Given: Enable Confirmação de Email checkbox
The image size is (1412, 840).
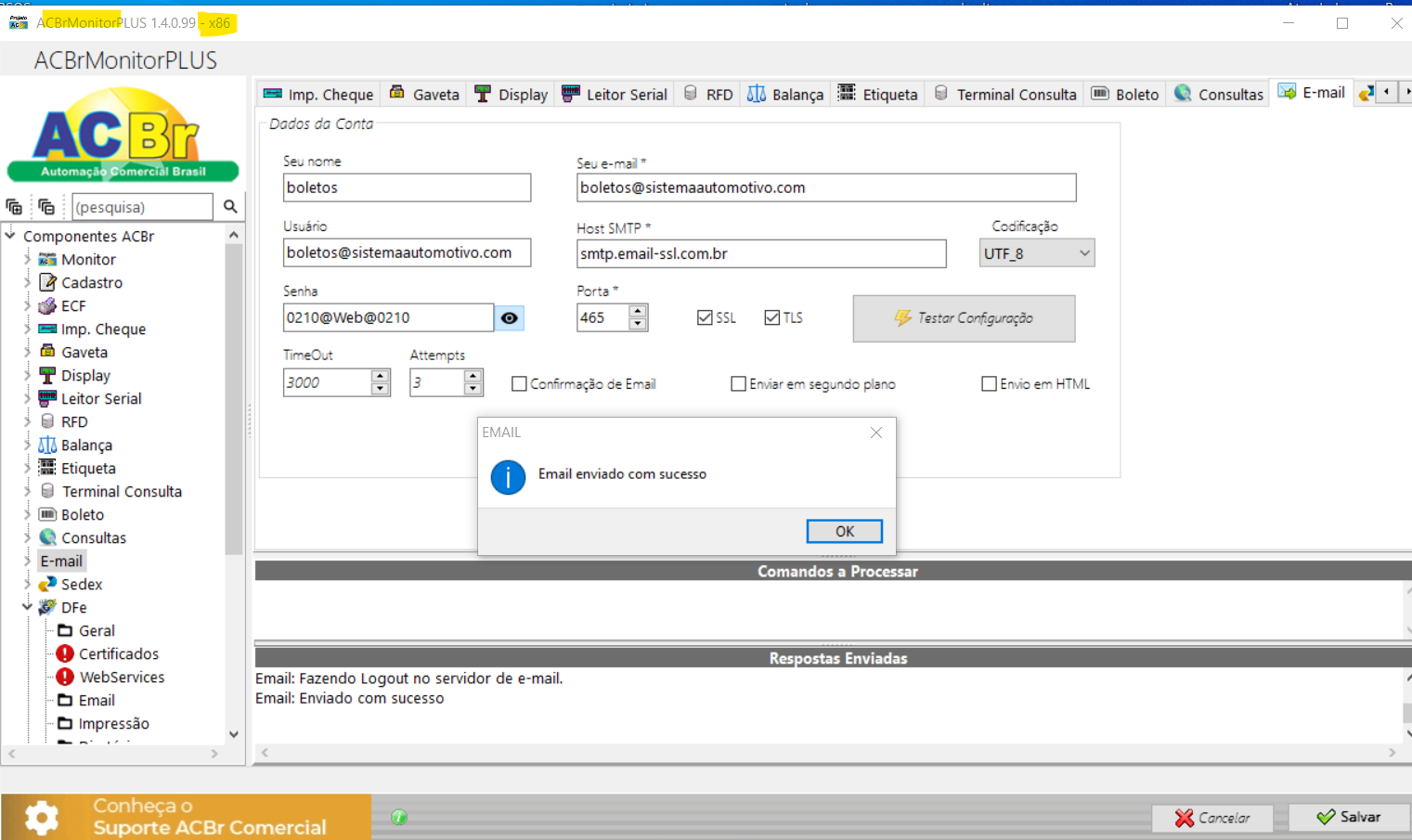Looking at the screenshot, I should pos(519,383).
